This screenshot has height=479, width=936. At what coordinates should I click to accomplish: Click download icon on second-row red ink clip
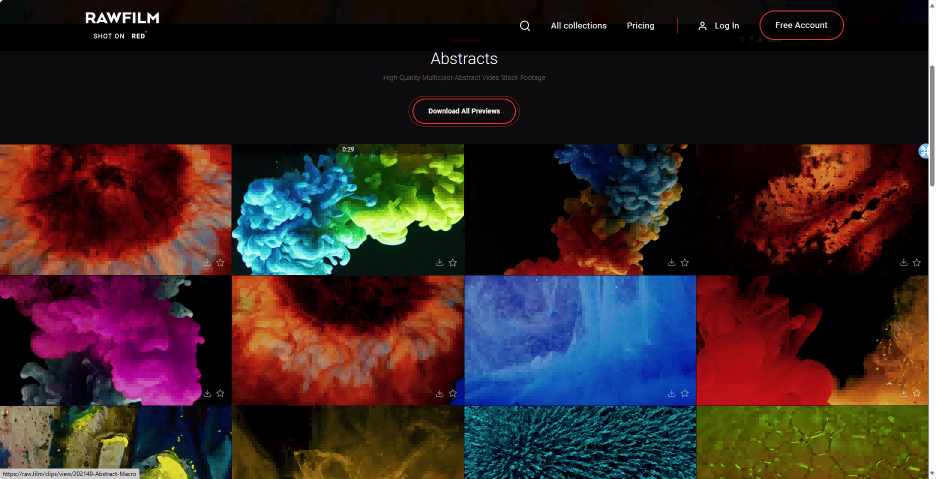904,393
